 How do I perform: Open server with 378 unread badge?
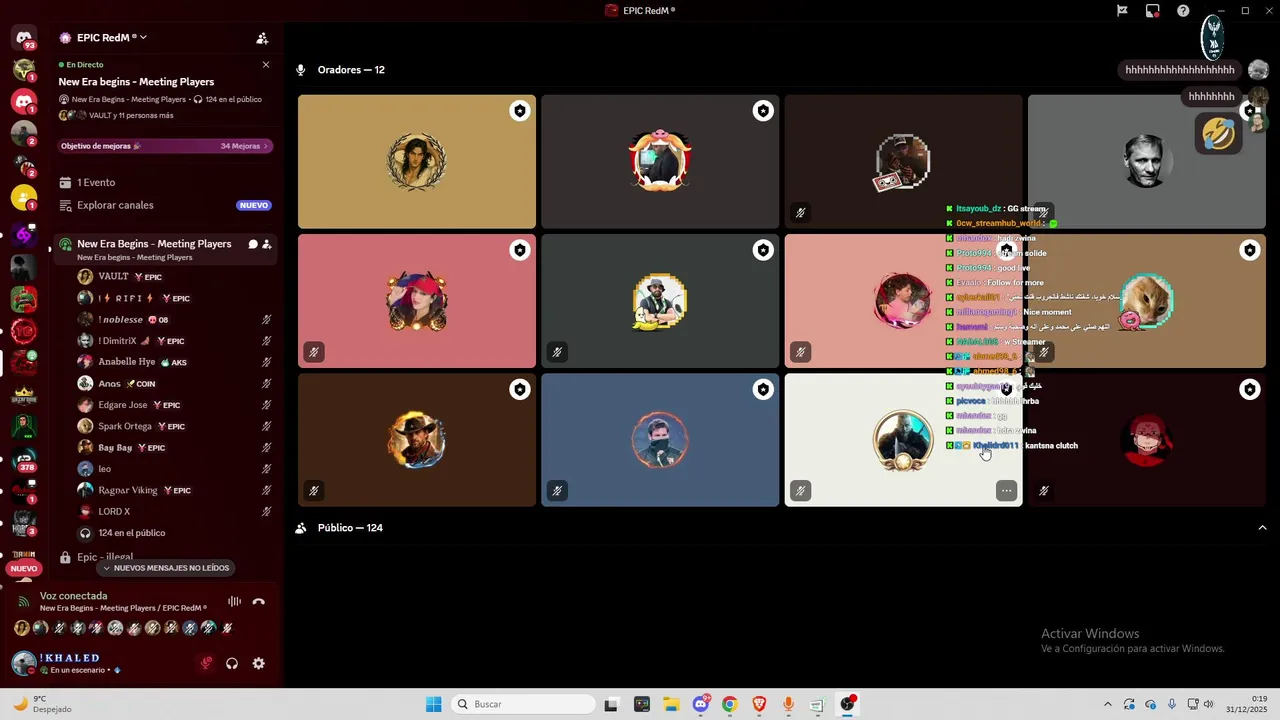pos(24,461)
